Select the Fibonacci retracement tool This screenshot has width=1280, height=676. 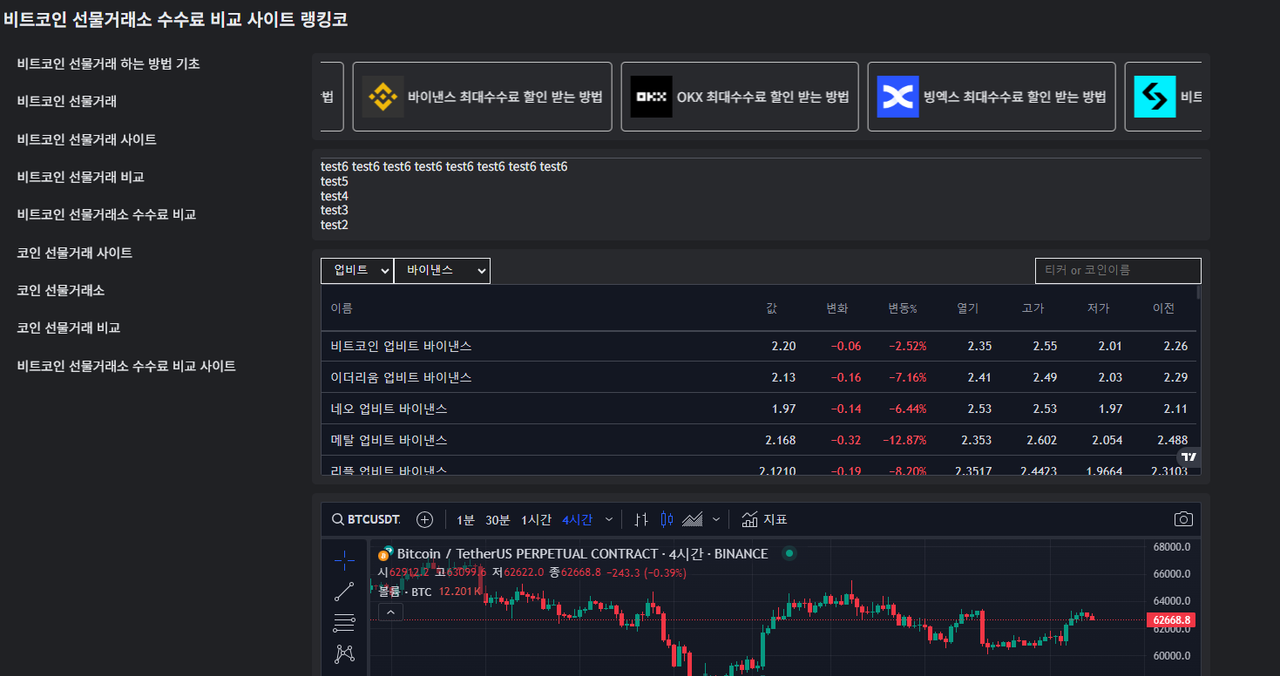pos(344,622)
